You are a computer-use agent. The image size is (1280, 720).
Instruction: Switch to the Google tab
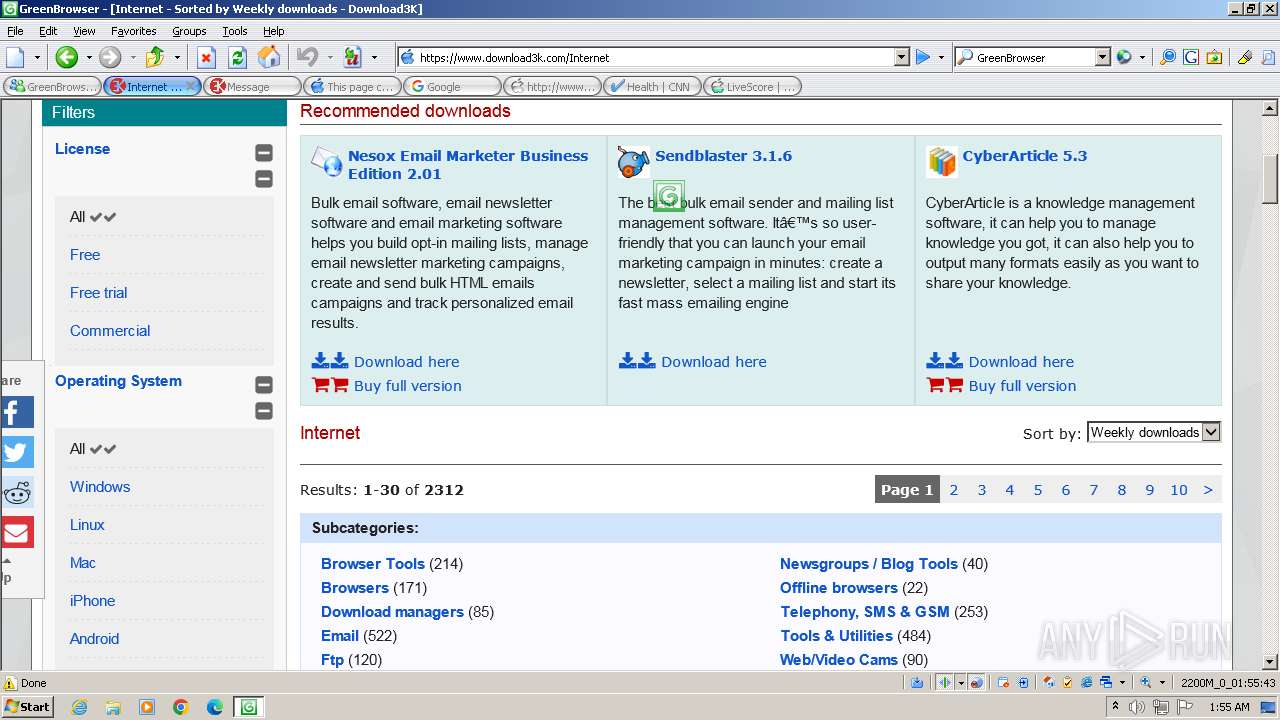click(452, 86)
